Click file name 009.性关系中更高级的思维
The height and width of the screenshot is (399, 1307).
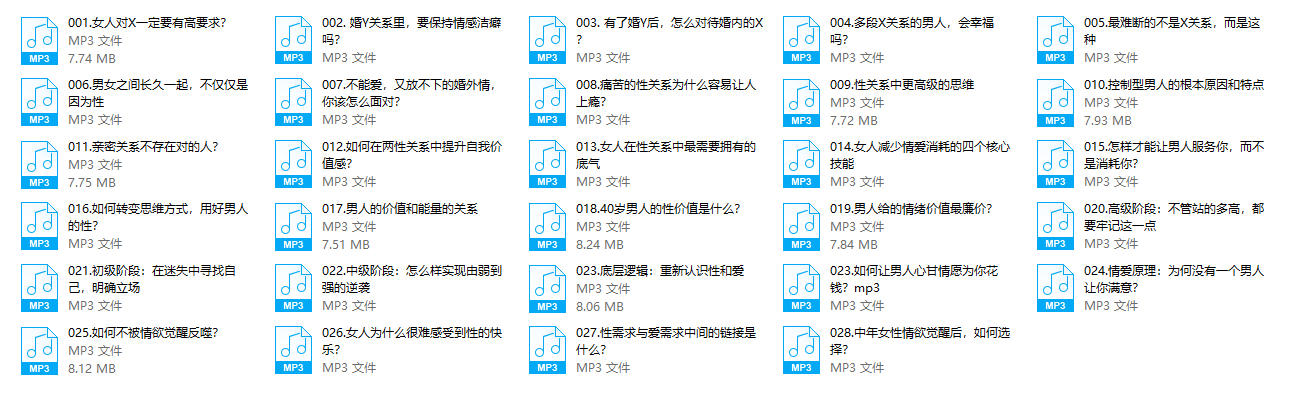[902, 85]
